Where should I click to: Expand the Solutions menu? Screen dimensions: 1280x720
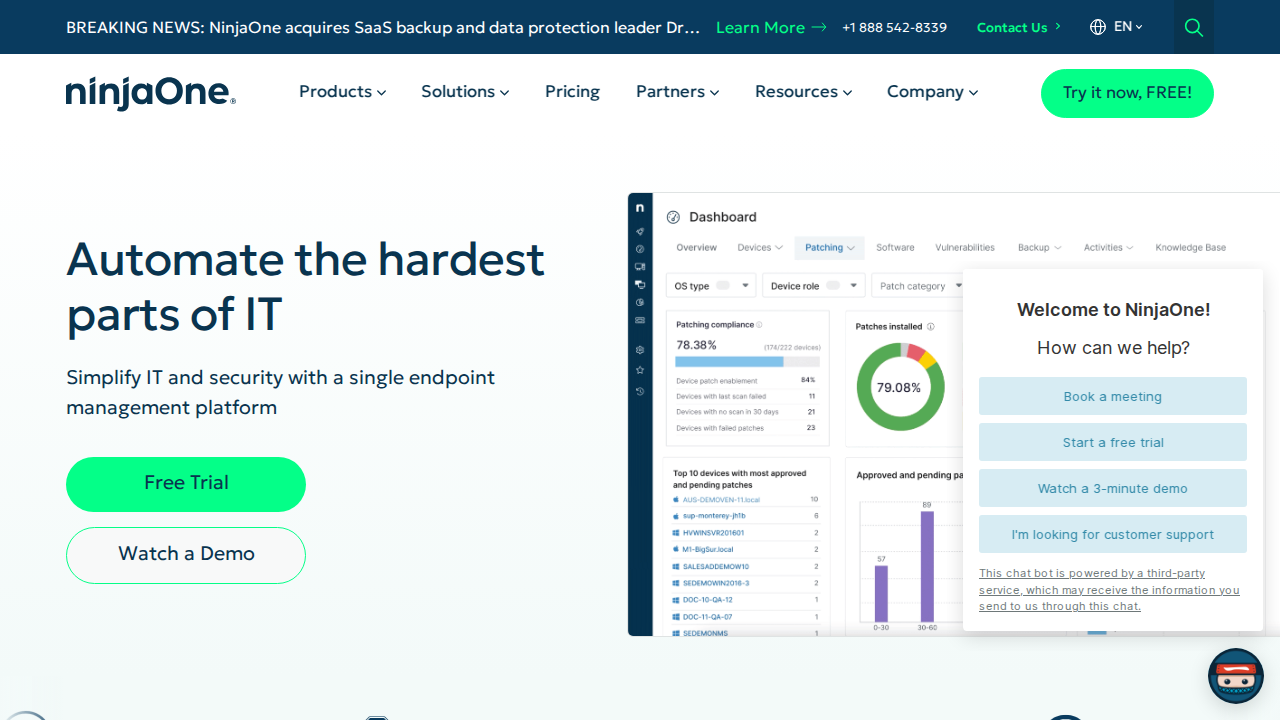point(465,92)
